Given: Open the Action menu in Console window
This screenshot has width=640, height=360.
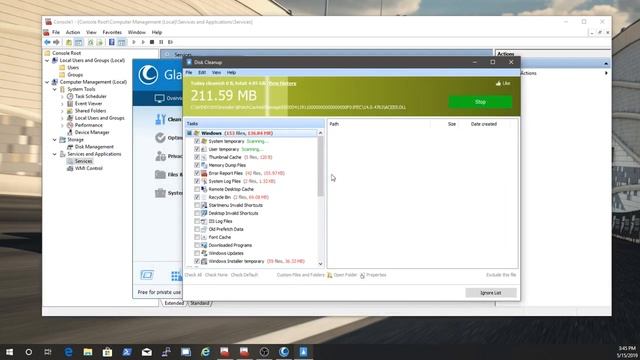Looking at the screenshot, I should pyautogui.click(x=73, y=32).
